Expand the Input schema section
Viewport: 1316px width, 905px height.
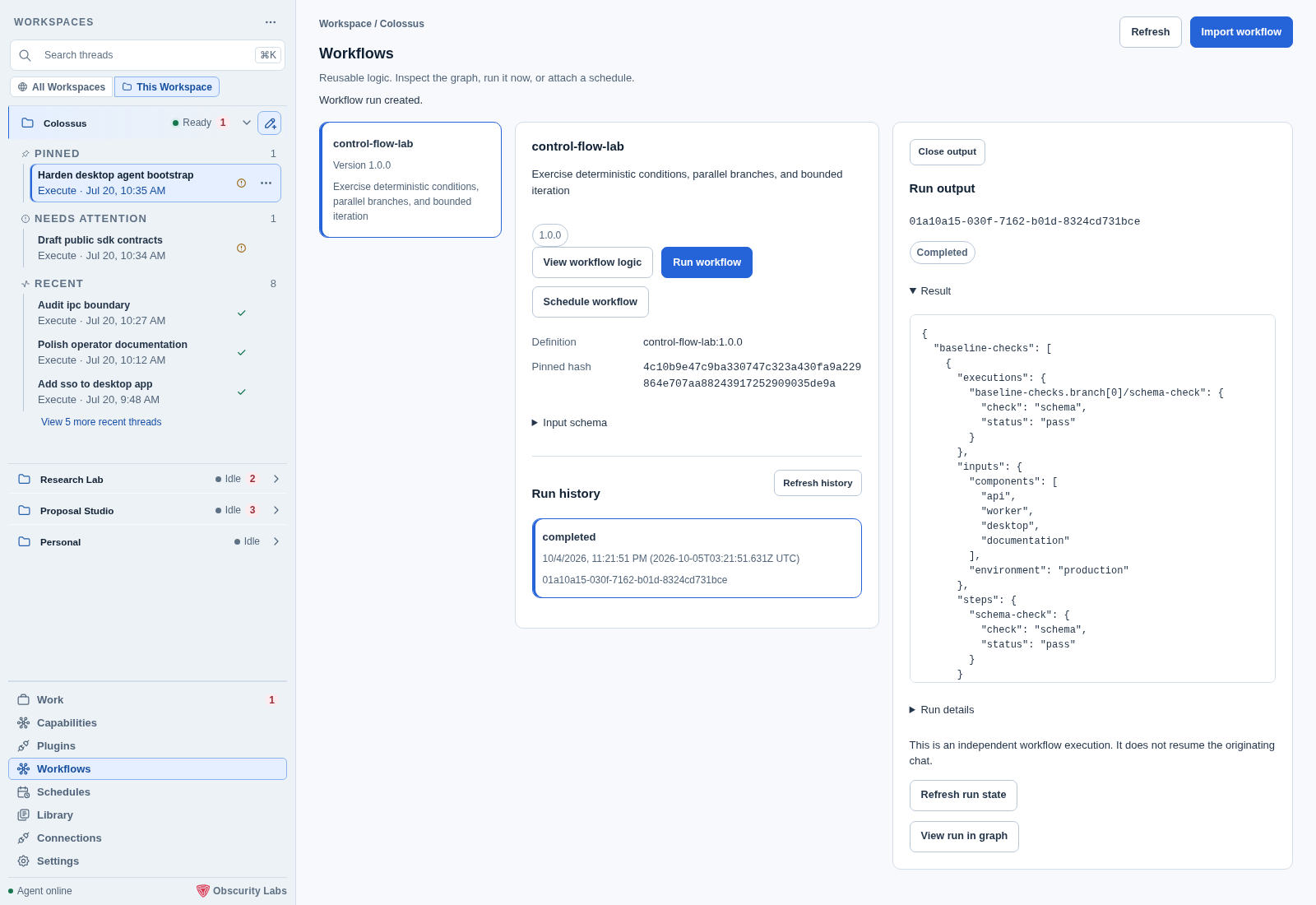[x=569, y=423]
